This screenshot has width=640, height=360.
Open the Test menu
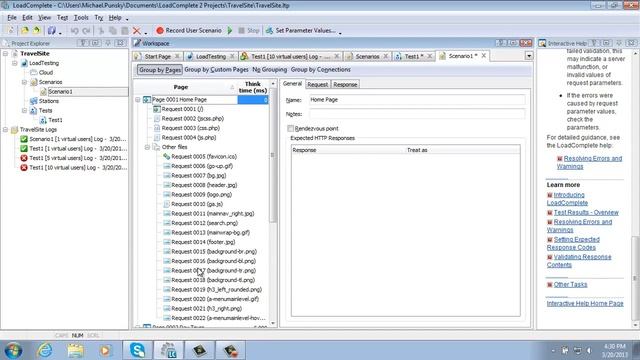[62, 18]
